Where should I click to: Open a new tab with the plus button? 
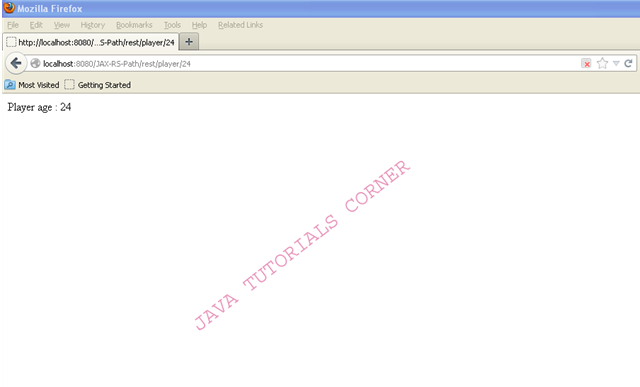pyautogui.click(x=189, y=42)
